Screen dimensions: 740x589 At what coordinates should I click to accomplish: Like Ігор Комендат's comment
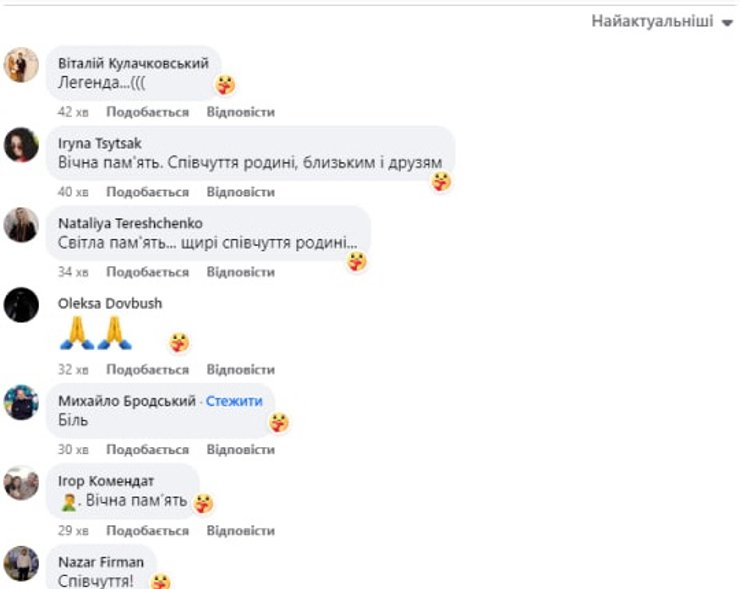pos(147,531)
